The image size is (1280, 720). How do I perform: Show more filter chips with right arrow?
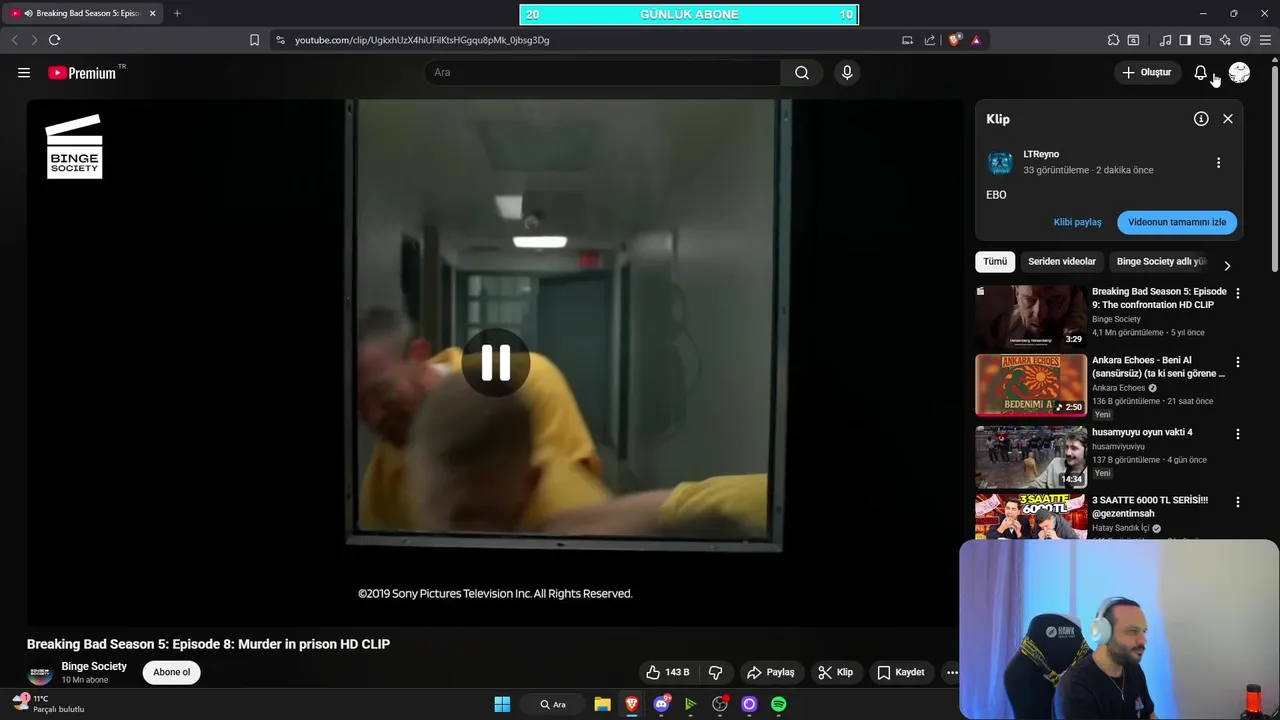point(1227,265)
